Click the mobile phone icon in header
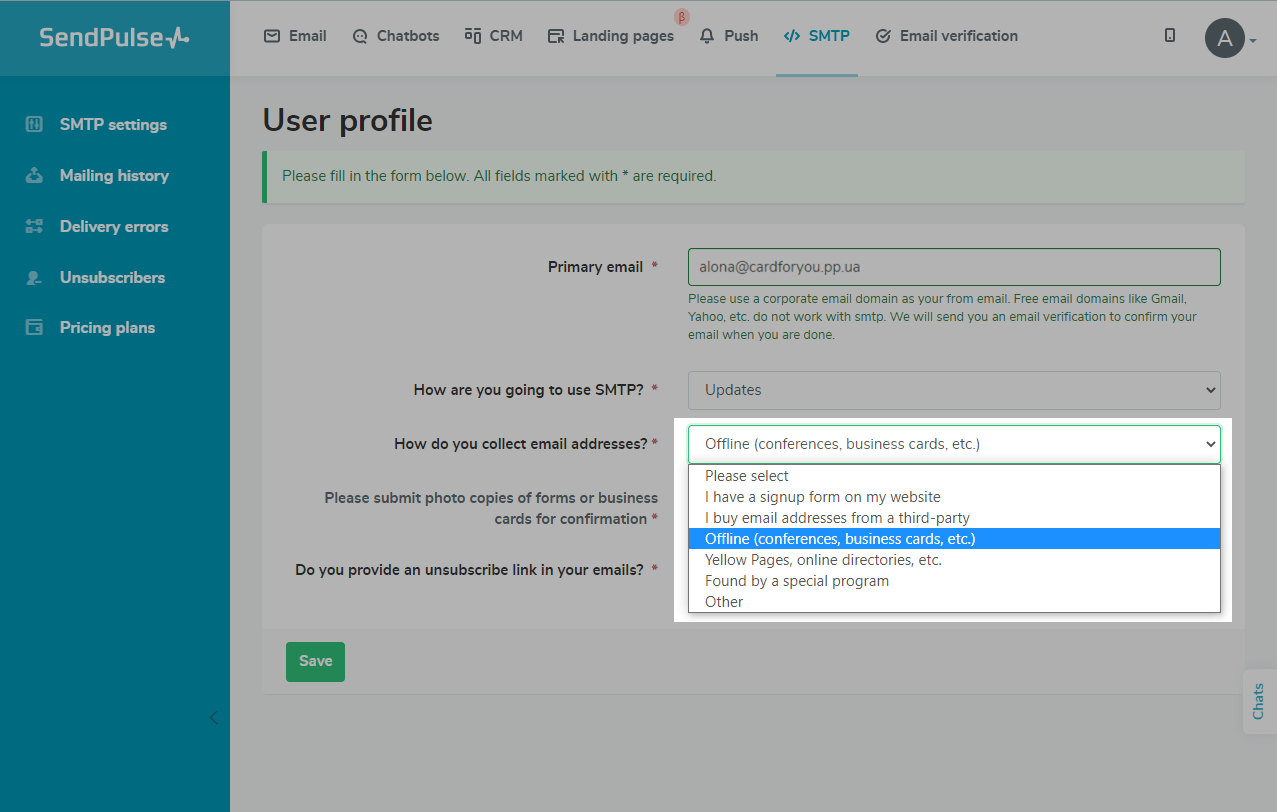 point(1170,35)
